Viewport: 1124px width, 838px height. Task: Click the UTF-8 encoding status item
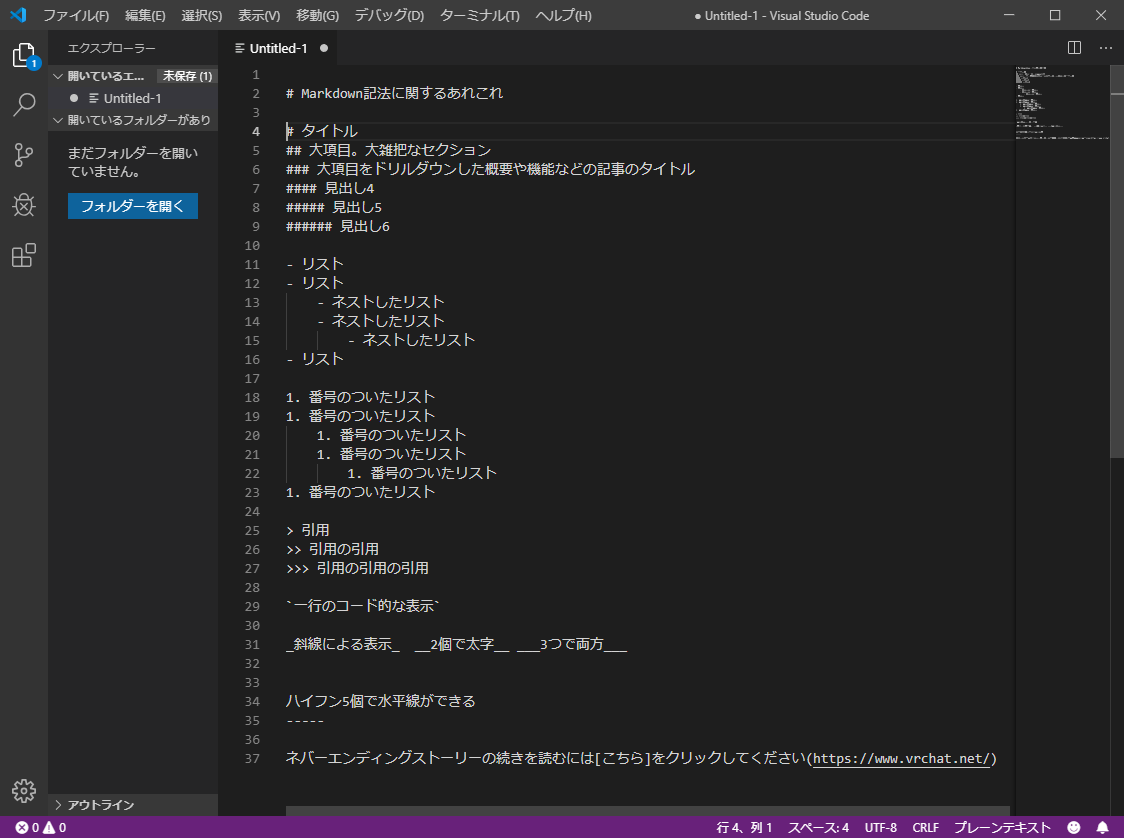click(880, 827)
